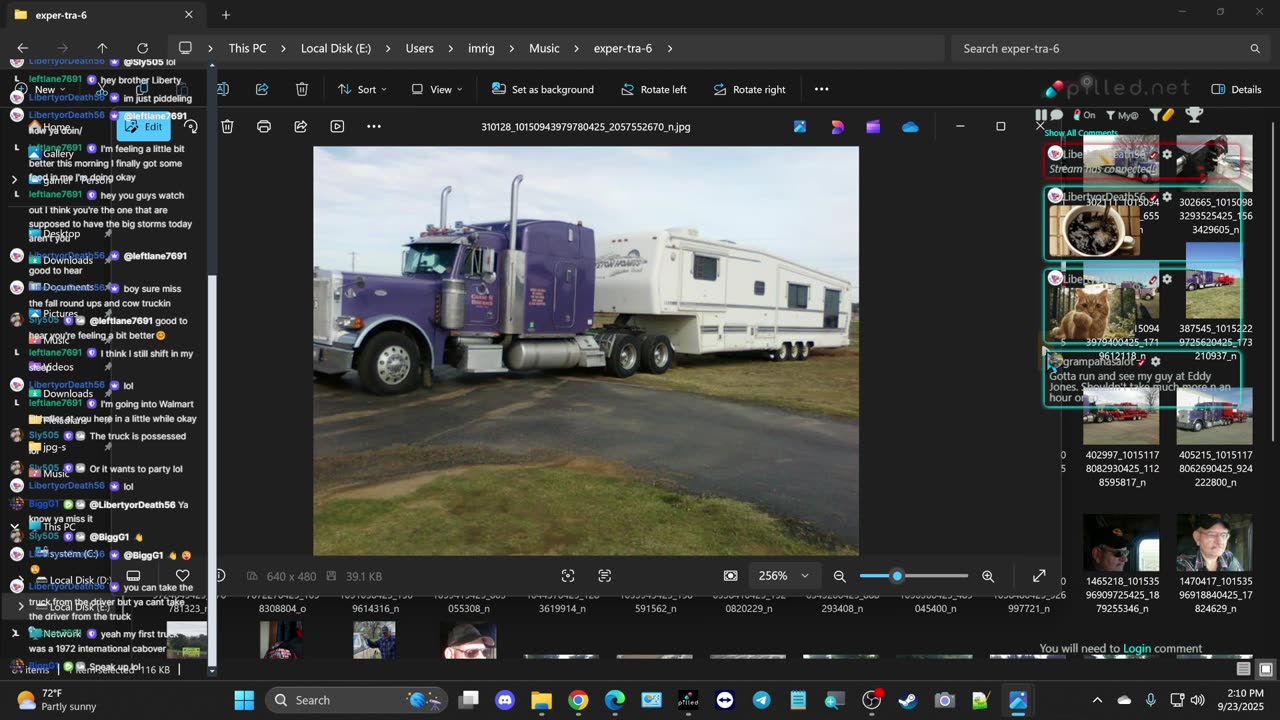Navigate to 'This PC' breadcrumb

coord(247,48)
